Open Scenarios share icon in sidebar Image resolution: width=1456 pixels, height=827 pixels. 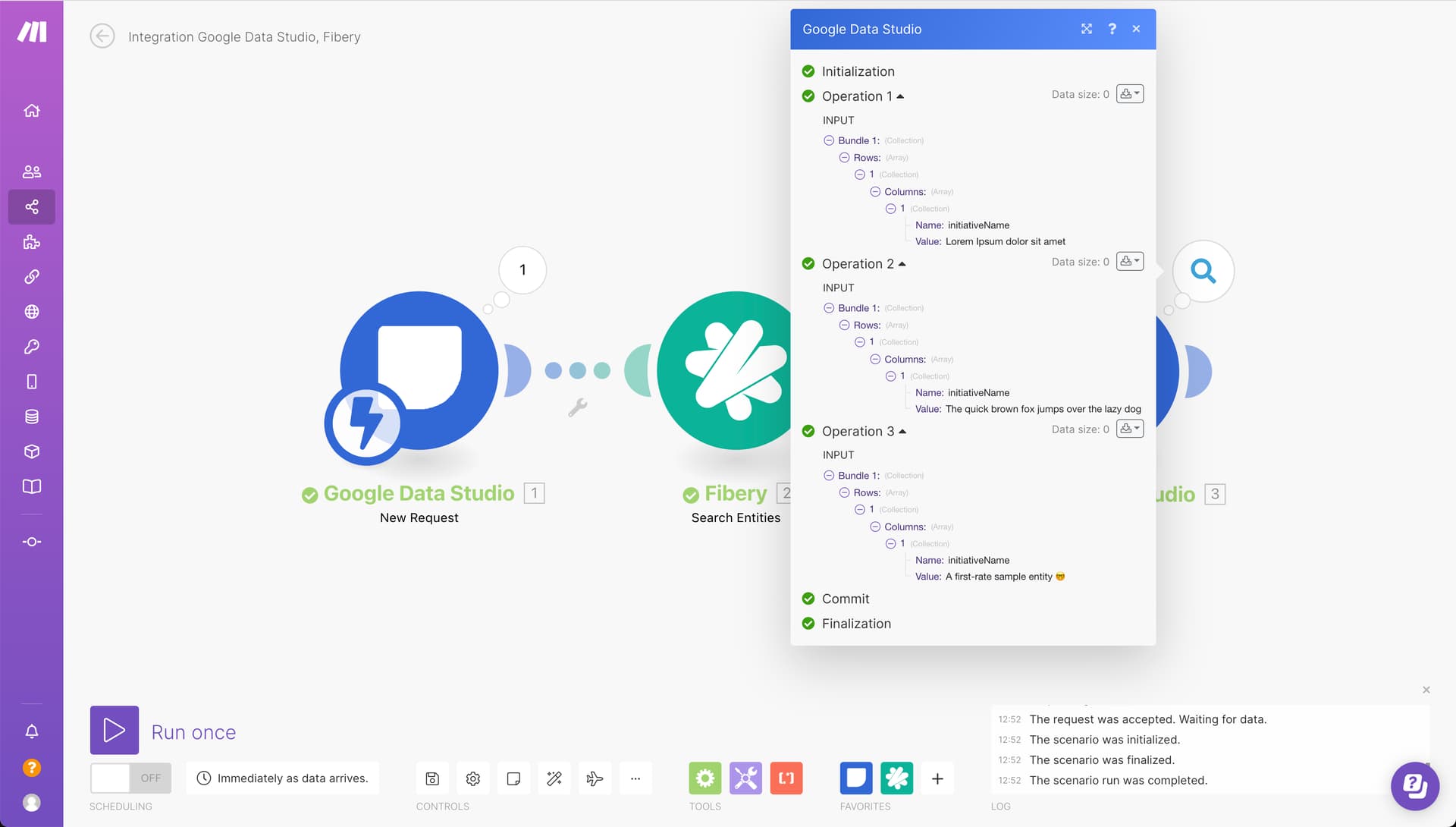[32, 206]
